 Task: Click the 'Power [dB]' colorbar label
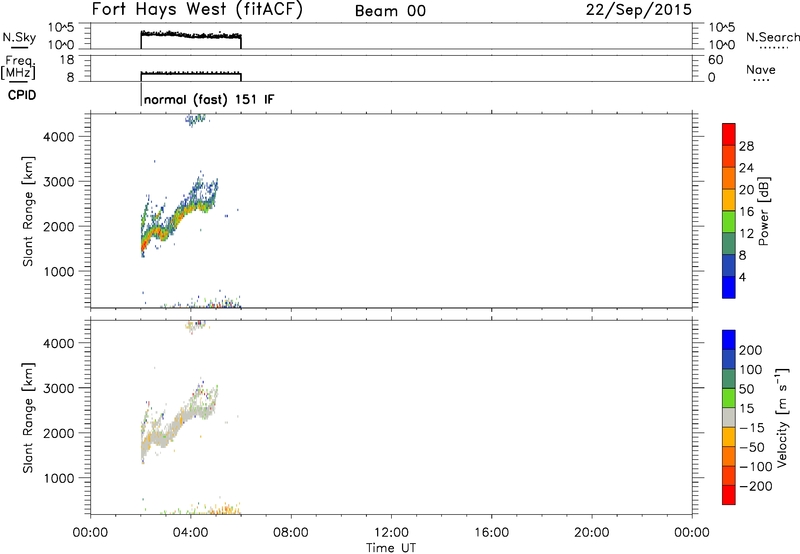pyautogui.click(x=763, y=211)
